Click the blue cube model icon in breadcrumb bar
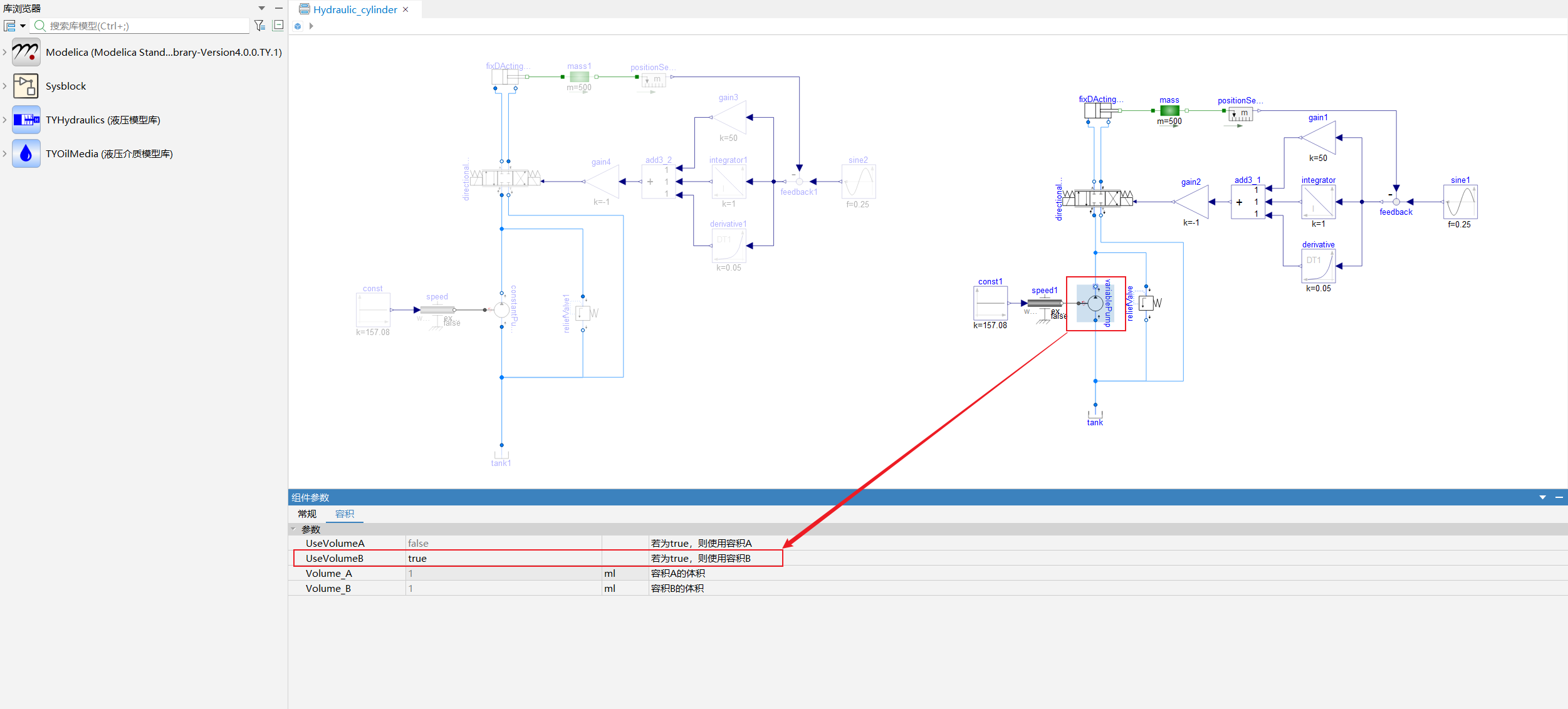Viewport: 1568px width, 709px height. [298, 26]
